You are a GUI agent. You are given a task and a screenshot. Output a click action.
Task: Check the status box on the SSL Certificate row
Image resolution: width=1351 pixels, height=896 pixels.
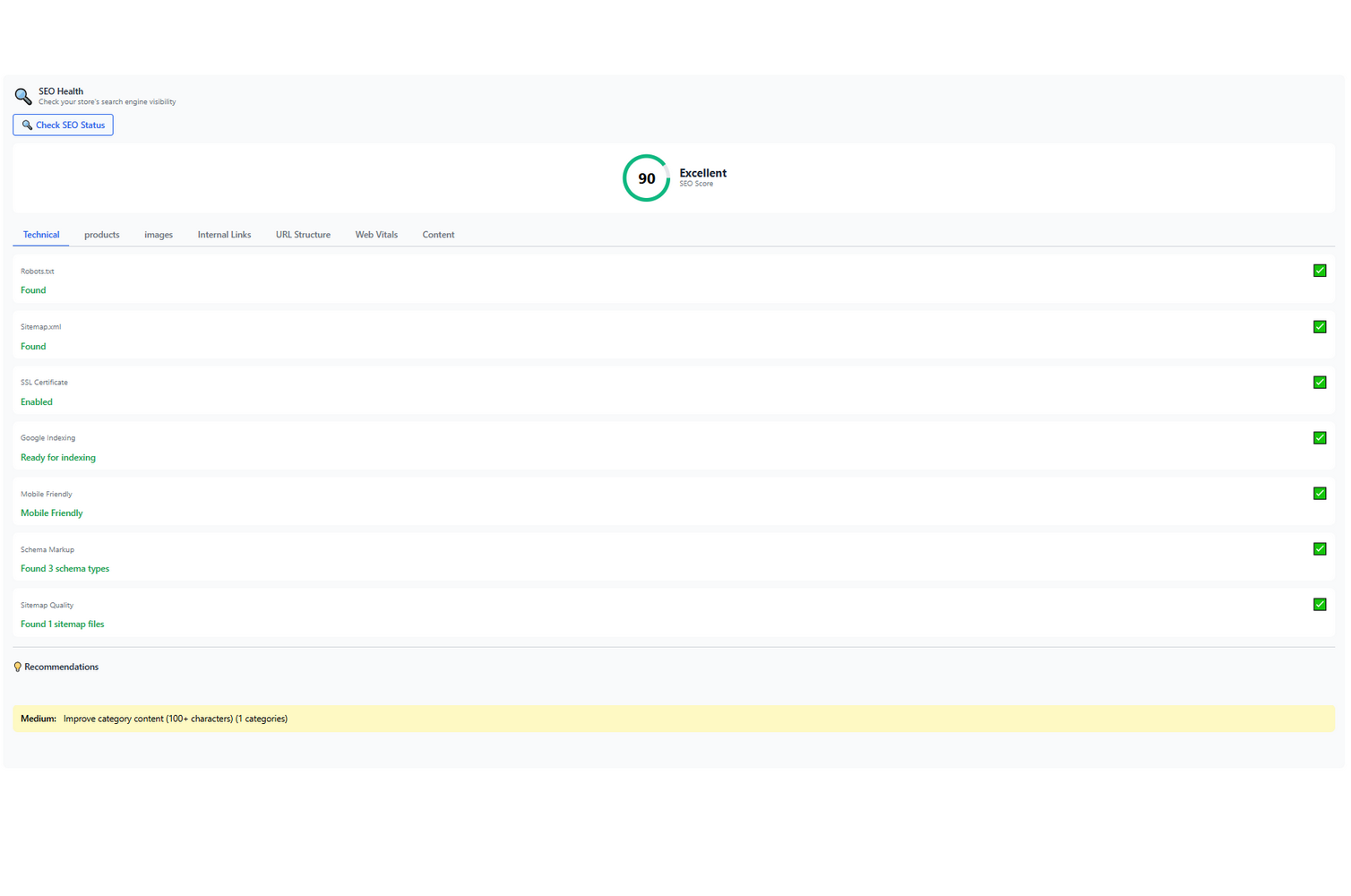point(1319,382)
